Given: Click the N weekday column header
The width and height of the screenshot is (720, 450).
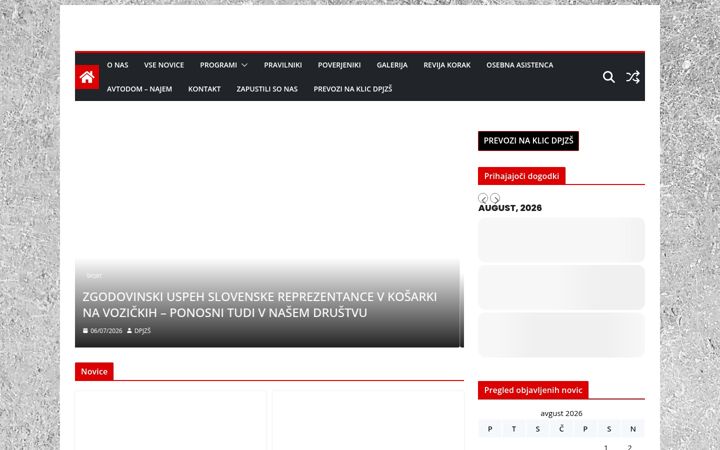Looking at the screenshot, I should (x=633, y=429).
